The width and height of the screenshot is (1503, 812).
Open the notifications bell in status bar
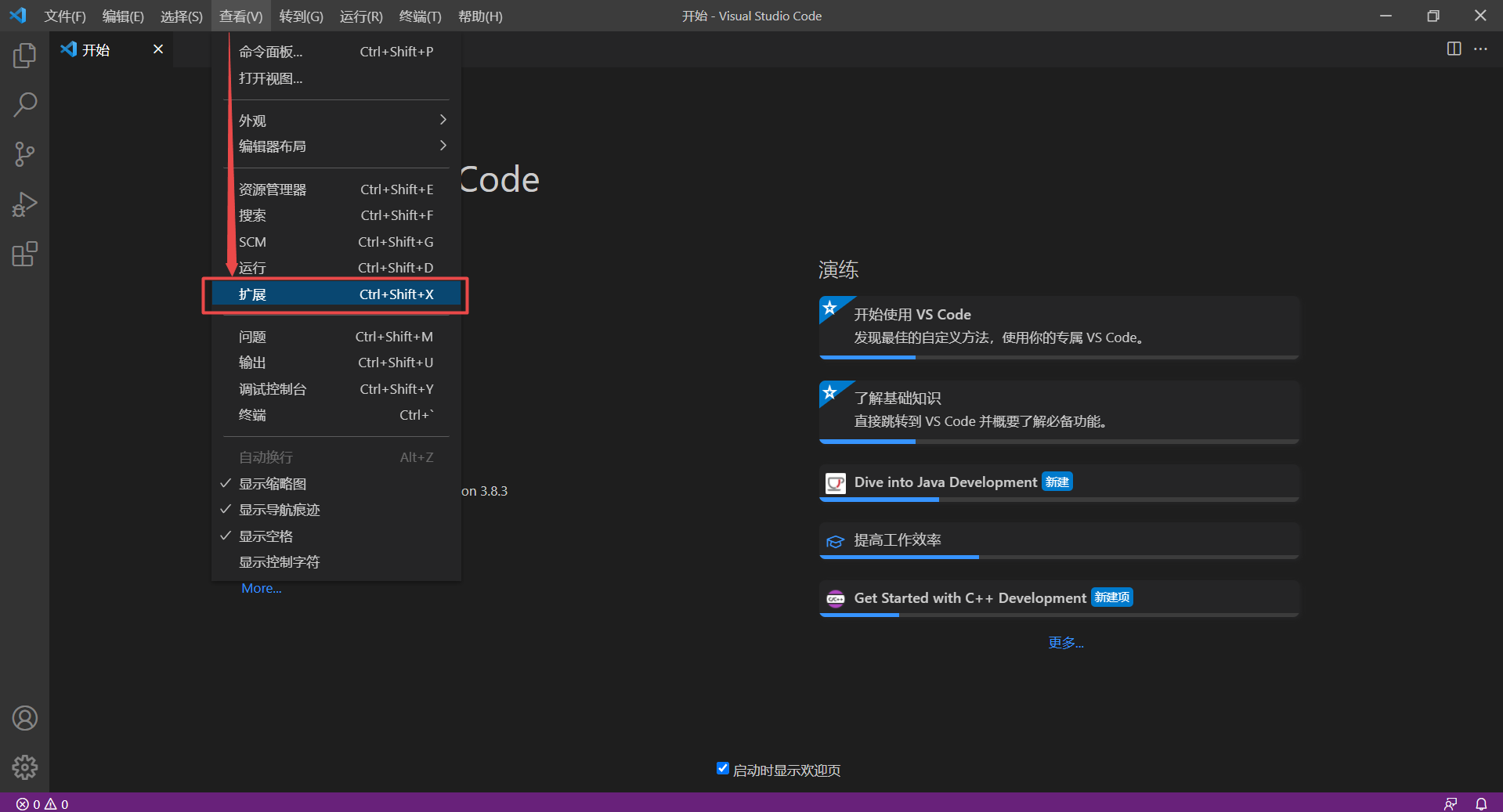pyautogui.click(x=1481, y=804)
